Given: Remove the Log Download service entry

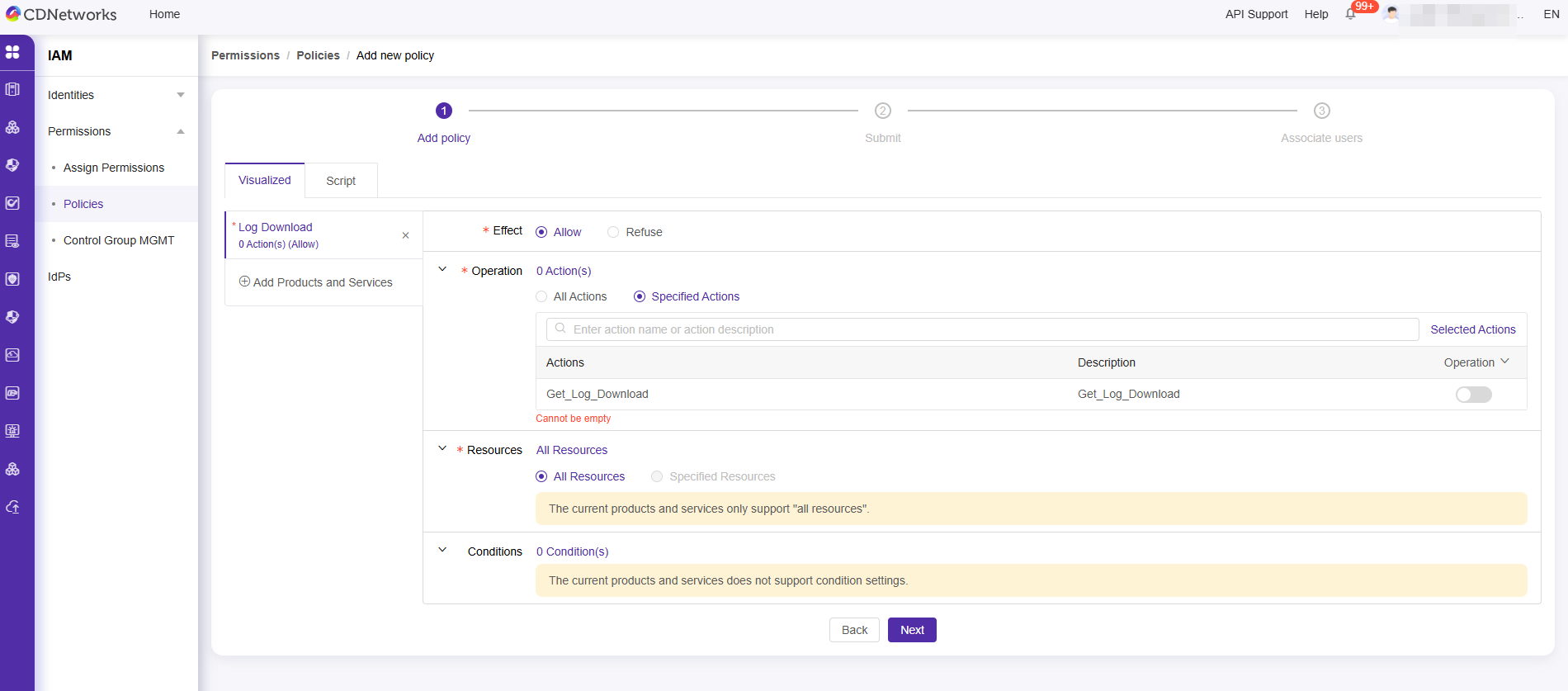Looking at the screenshot, I should tap(405, 235).
